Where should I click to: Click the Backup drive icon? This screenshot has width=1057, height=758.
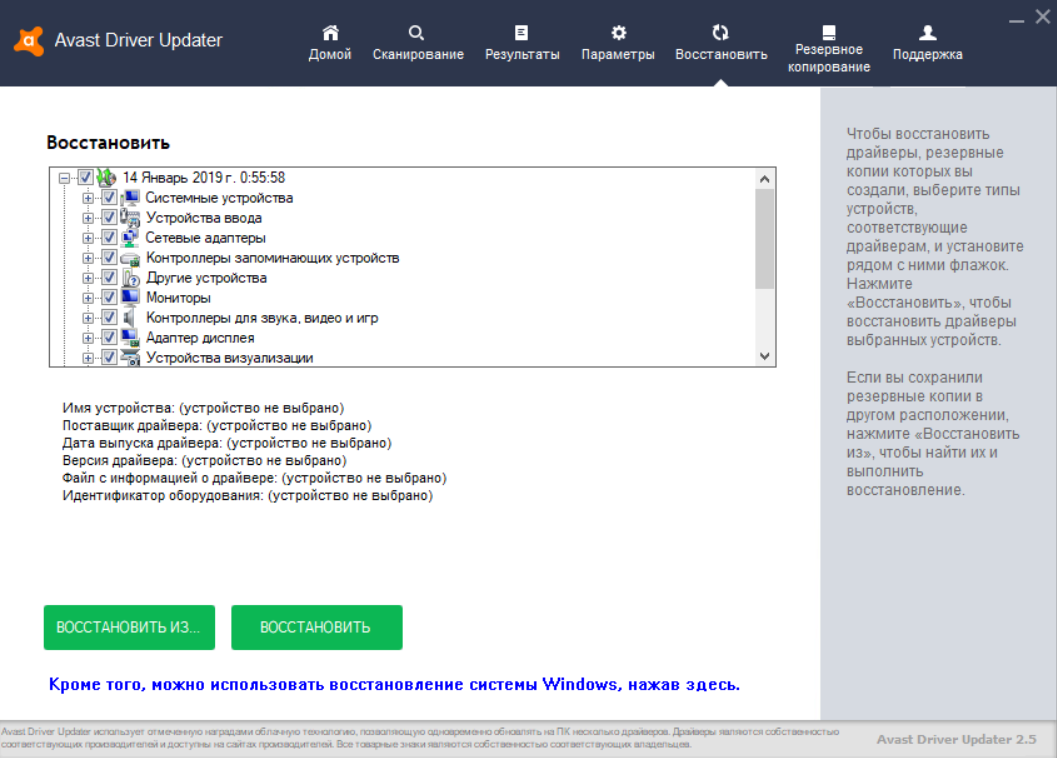828,32
